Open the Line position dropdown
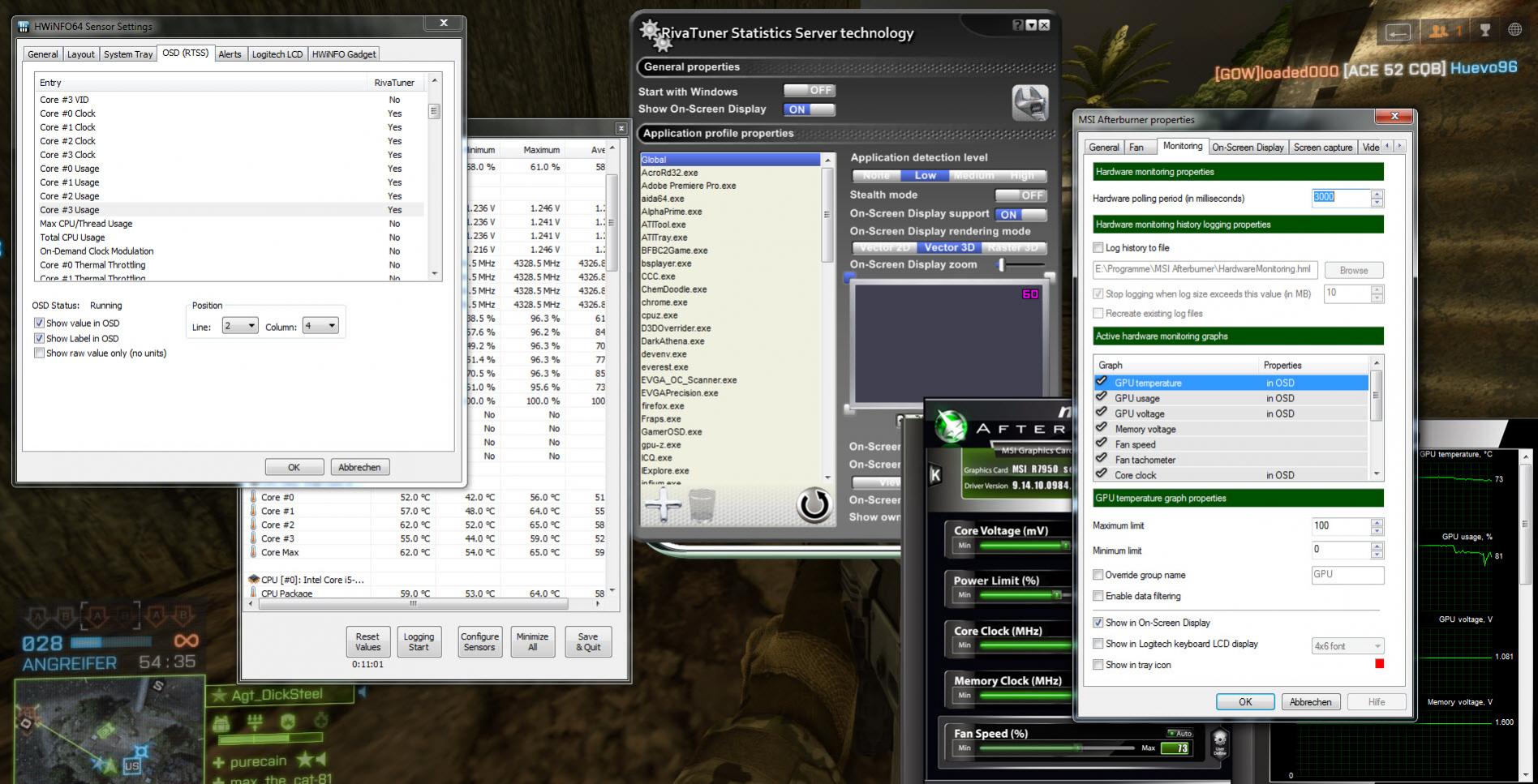This screenshot has width=1538, height=784. click(240, 326)
